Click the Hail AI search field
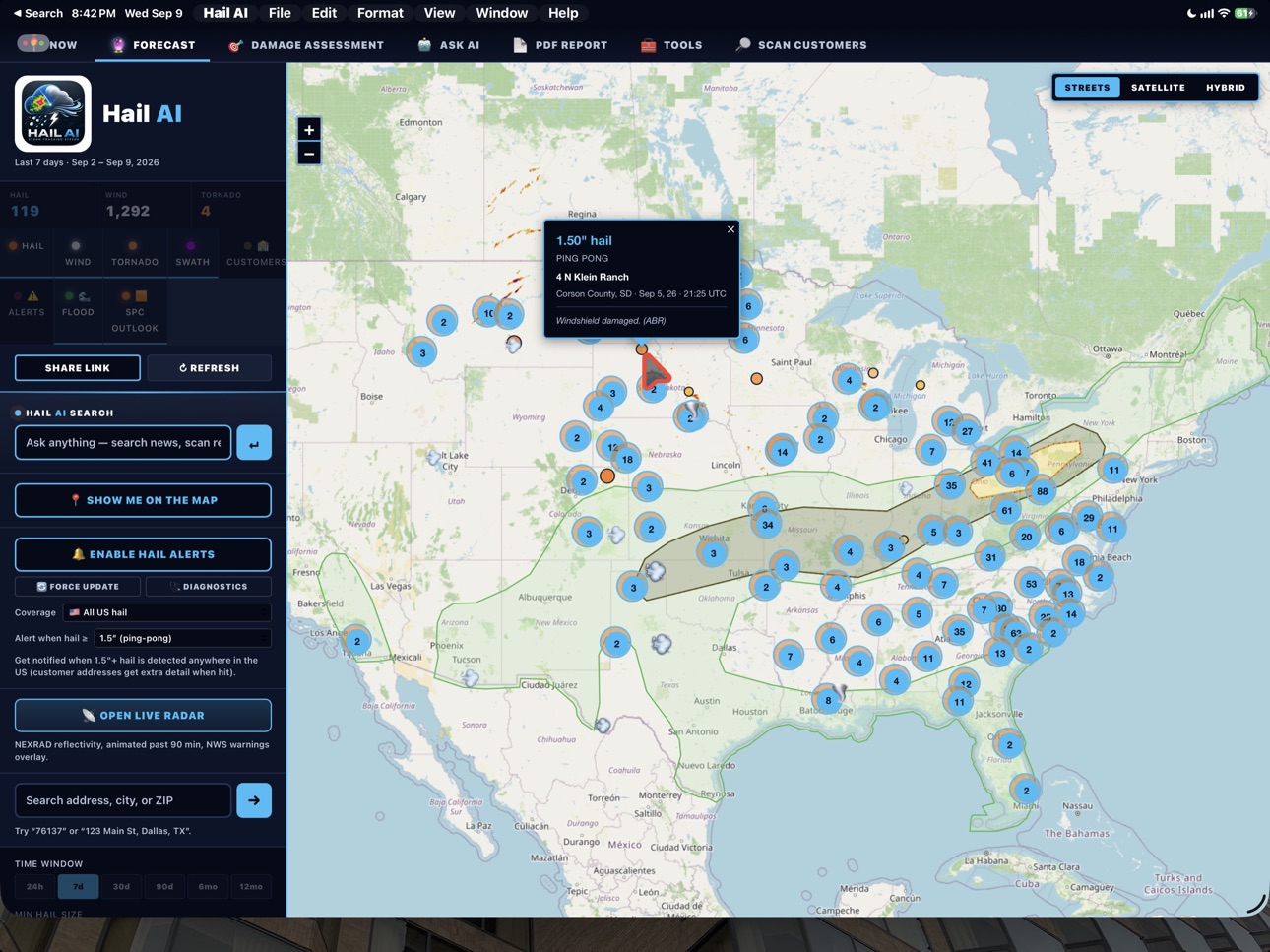1270x952 pixels. [123, 443]
